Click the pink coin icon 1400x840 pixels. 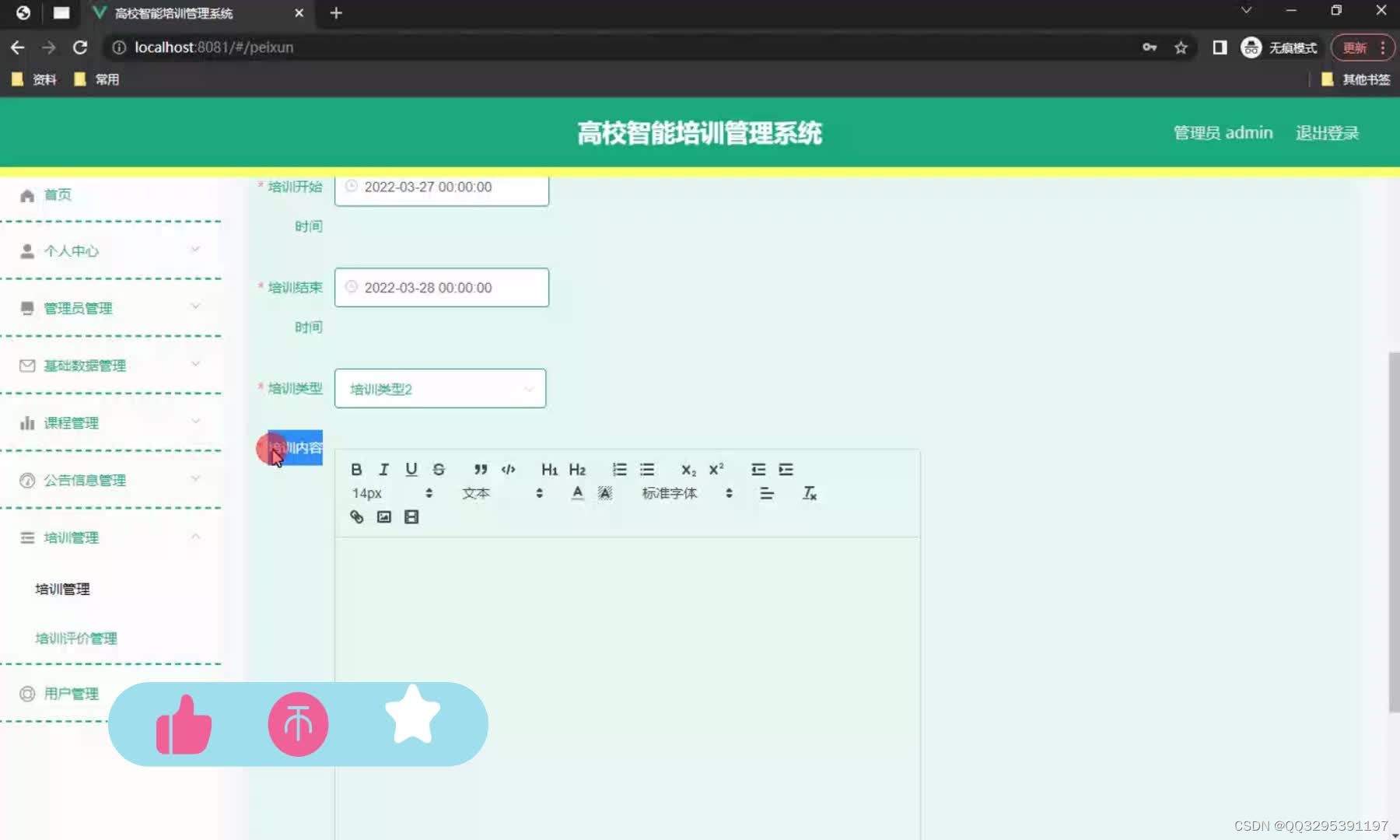(299, 724)
